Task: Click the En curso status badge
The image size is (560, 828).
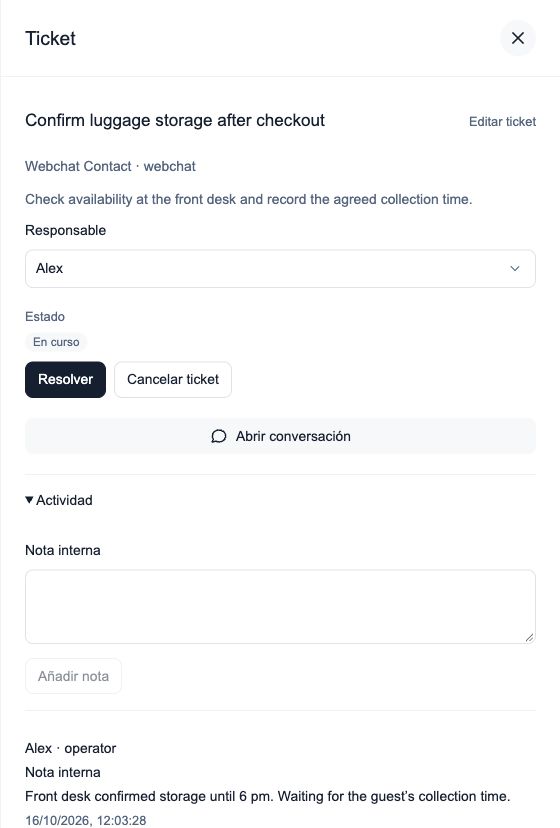Action: point(56,342)
